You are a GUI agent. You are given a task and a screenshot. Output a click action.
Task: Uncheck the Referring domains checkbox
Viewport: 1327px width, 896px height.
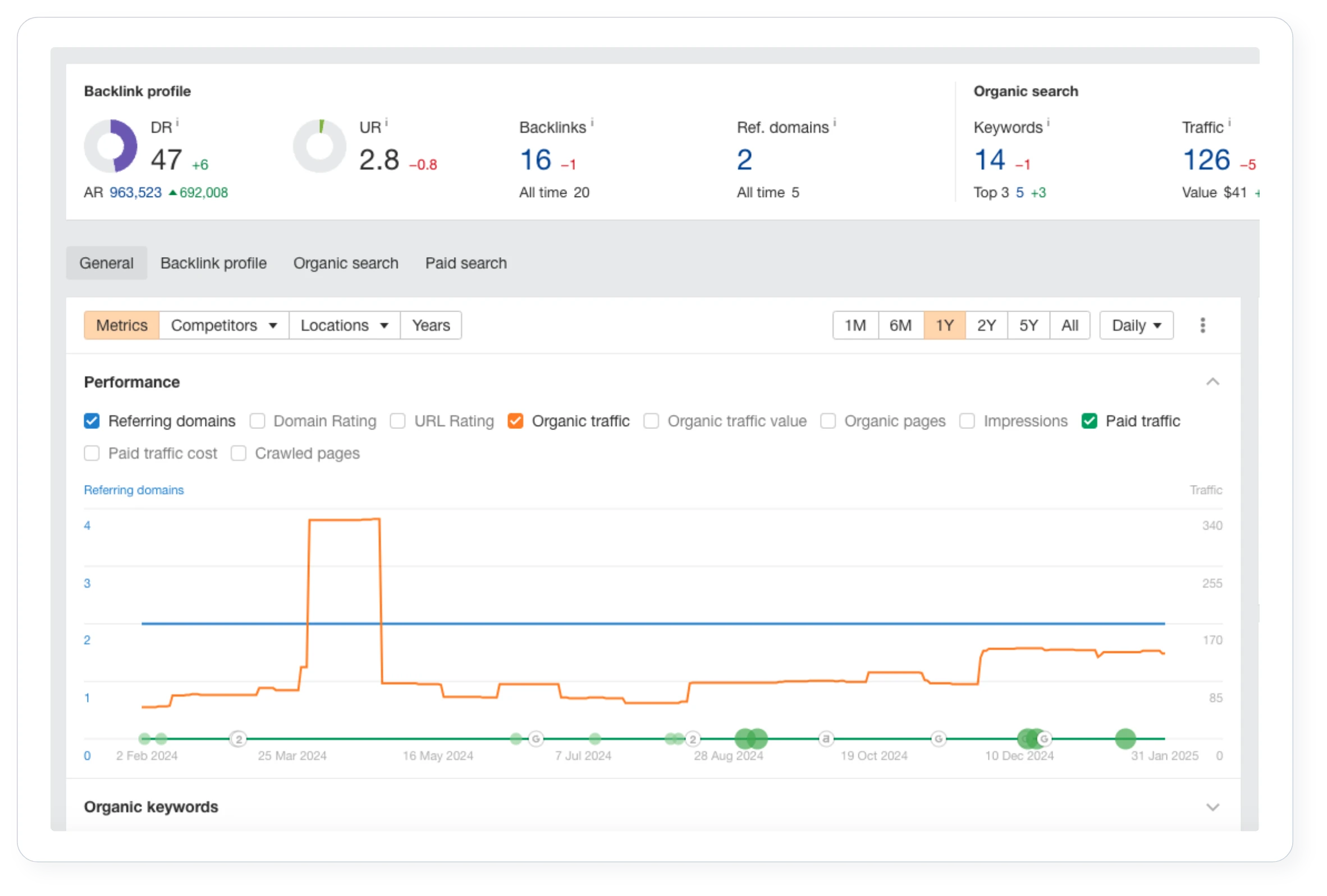92,422
